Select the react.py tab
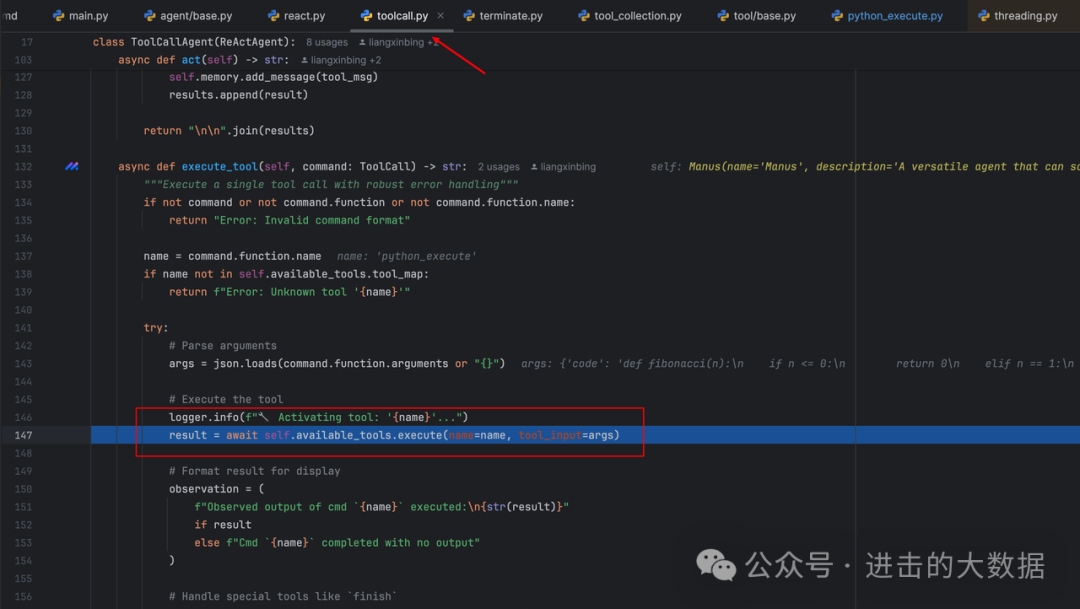1080x609 pixels. tap(296, 15)
